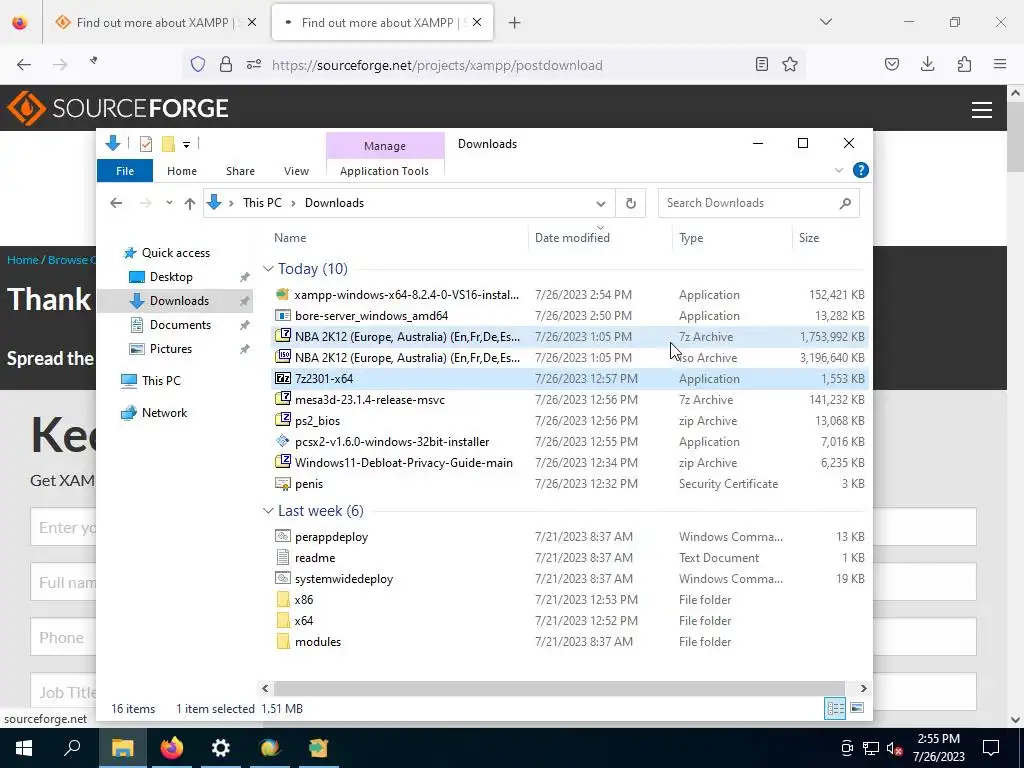The height and width of the screenshot is (768, 1024).
Task: Select the xampp-windows-x64 installer file
Action: pos(569,295)
